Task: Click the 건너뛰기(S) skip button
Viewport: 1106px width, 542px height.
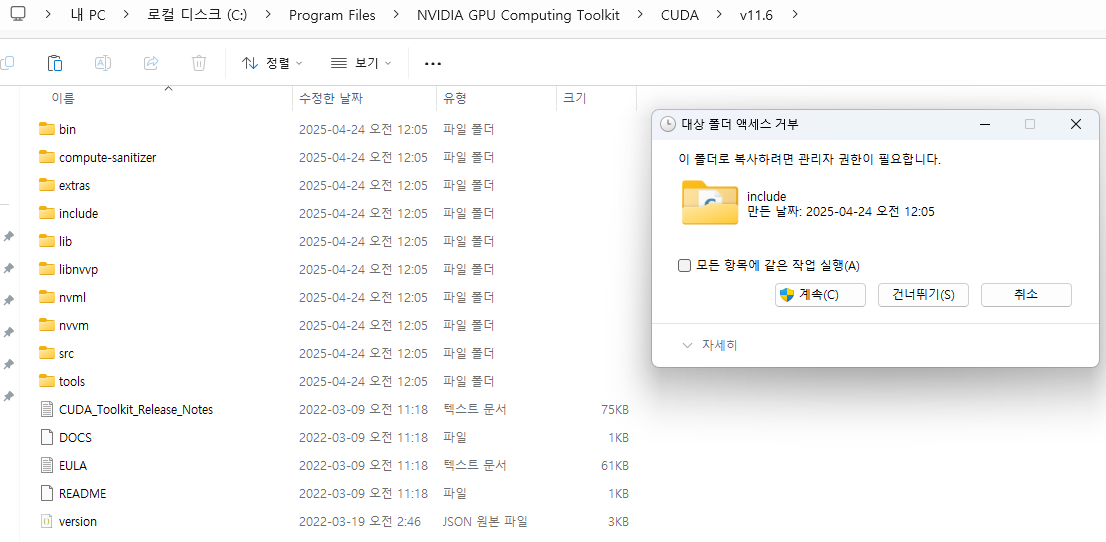Action: pyautogui.click(x=923, y=295)
